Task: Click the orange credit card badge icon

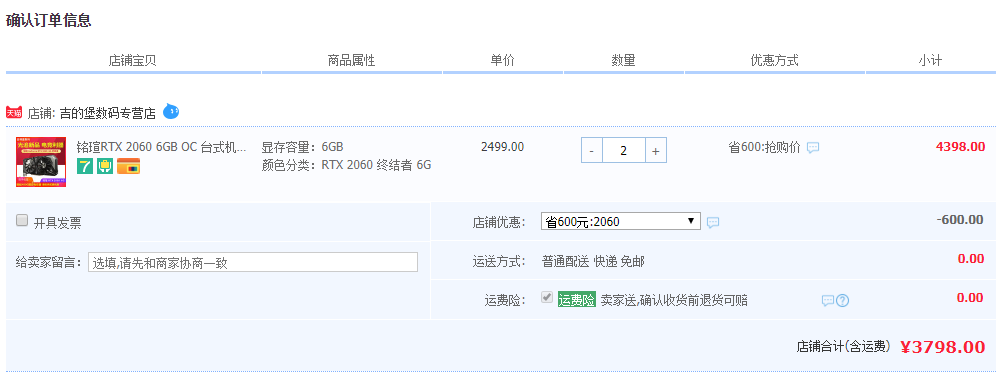Action: coord(128,166)
